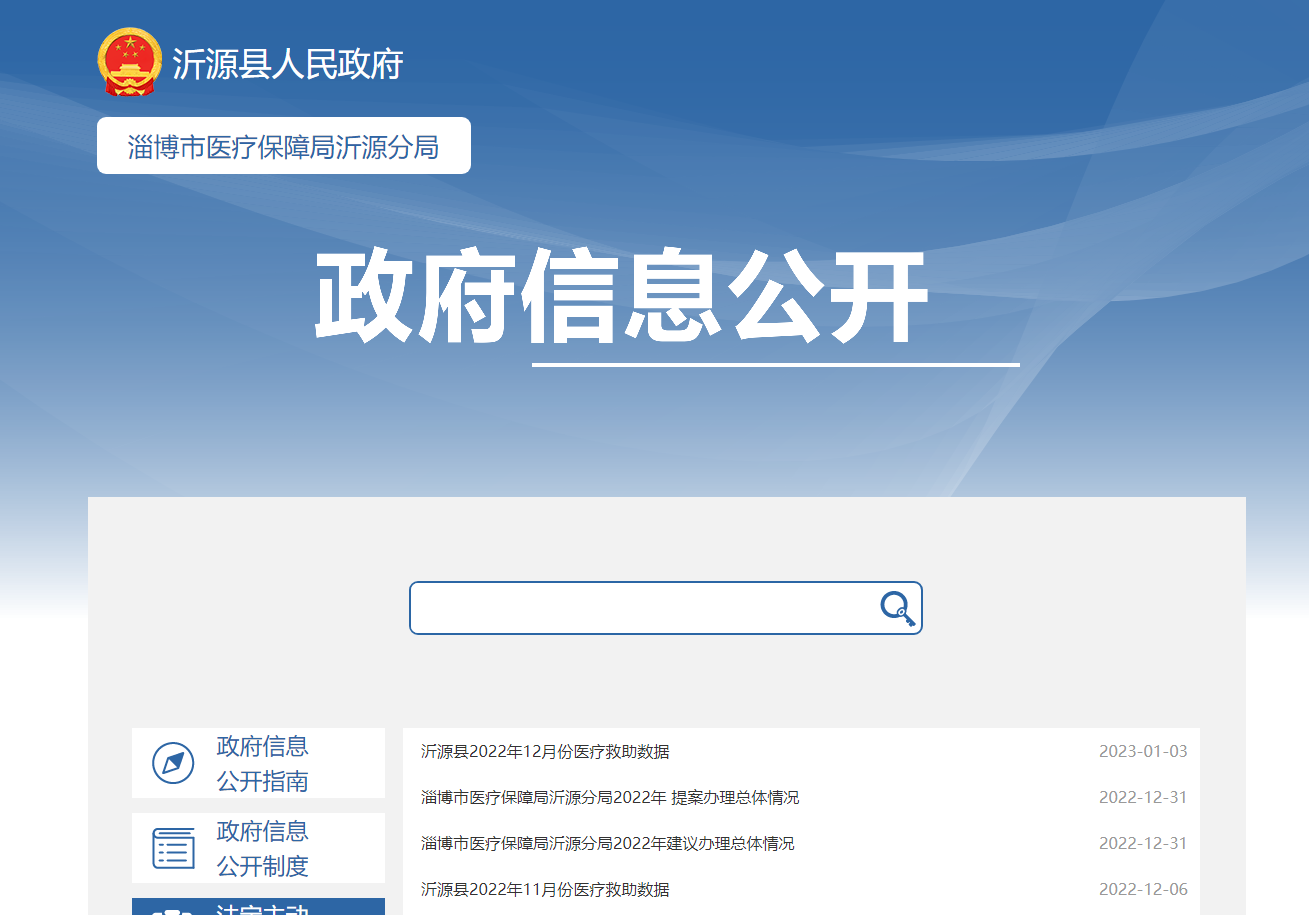This screenshot has height=915, width=1309.
Task: Open the 政府信息公开指南 menu item
Action: (x=262, y=763)
